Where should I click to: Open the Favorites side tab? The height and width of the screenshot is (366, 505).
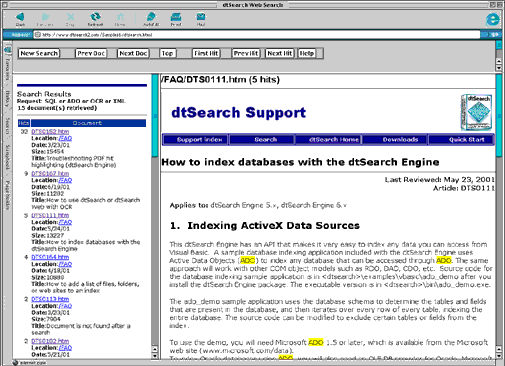click(7, 69)
